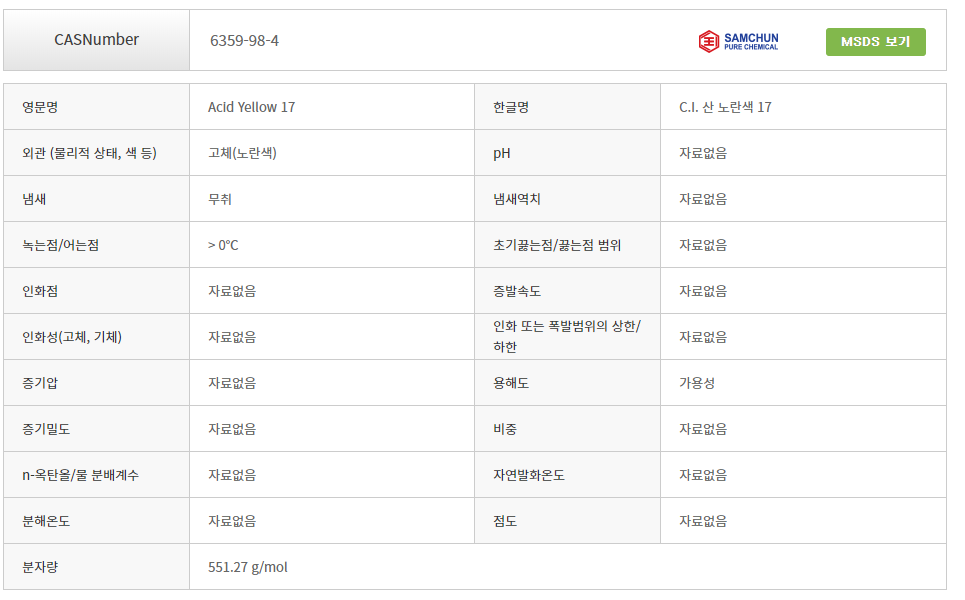Viewport: 965px width, 600px height.
Task: Click the 초기끓는점/끓는점 범위 label
Action: coord(557,245)
